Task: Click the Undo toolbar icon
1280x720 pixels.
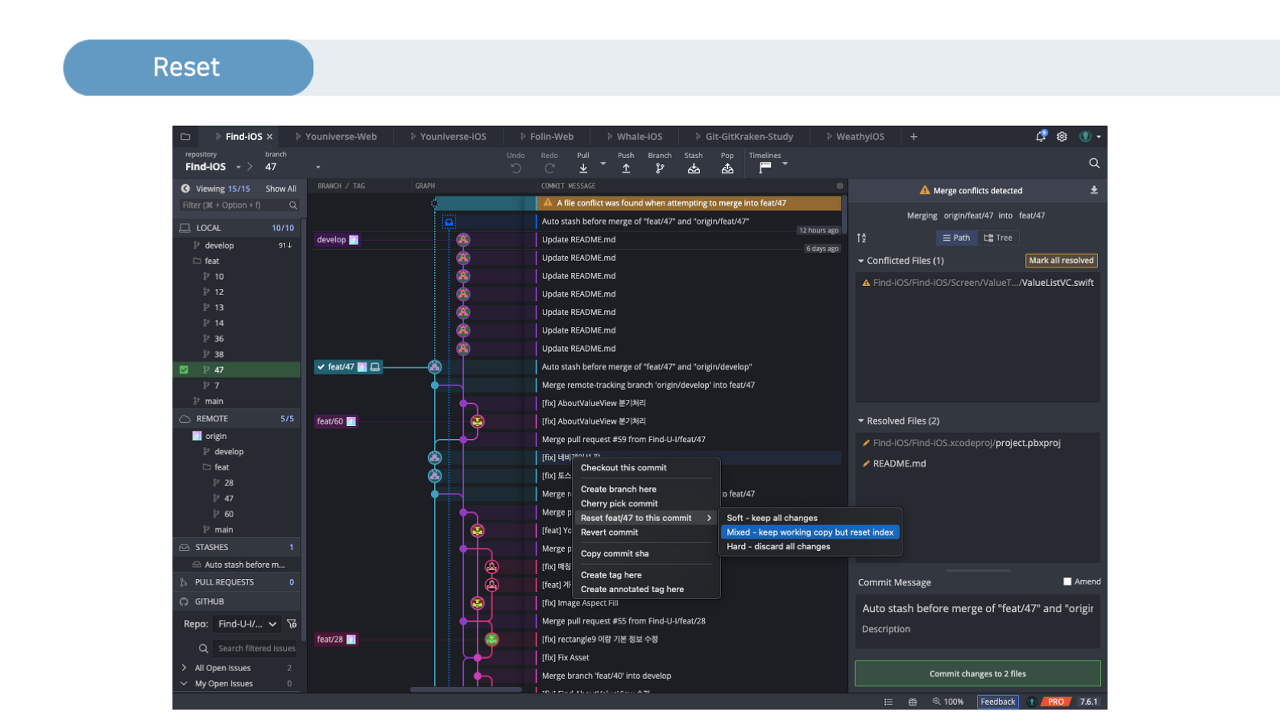Action: (x=516, y=168)
